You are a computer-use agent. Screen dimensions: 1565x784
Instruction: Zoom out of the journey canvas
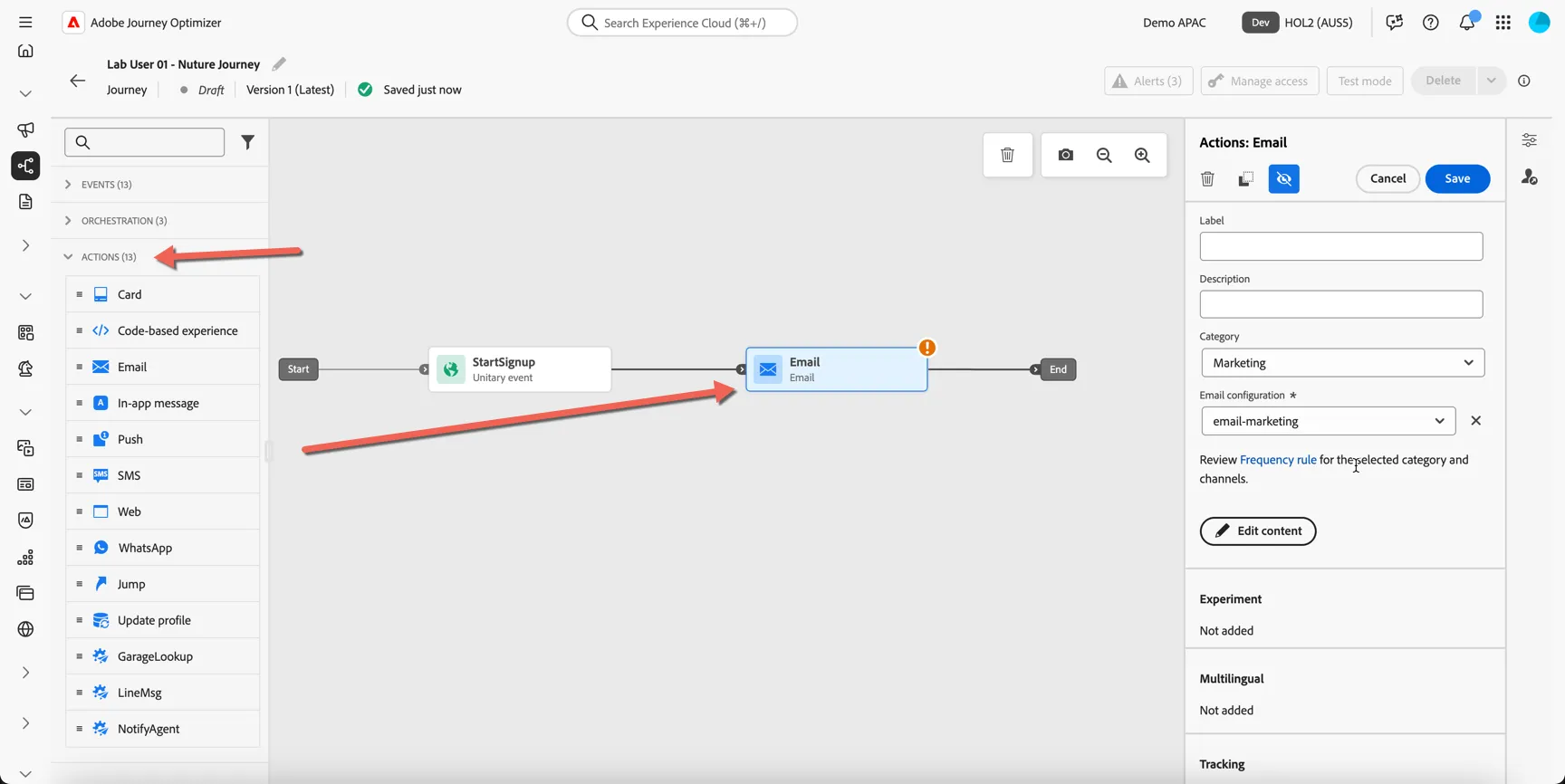pos(1104,155)
